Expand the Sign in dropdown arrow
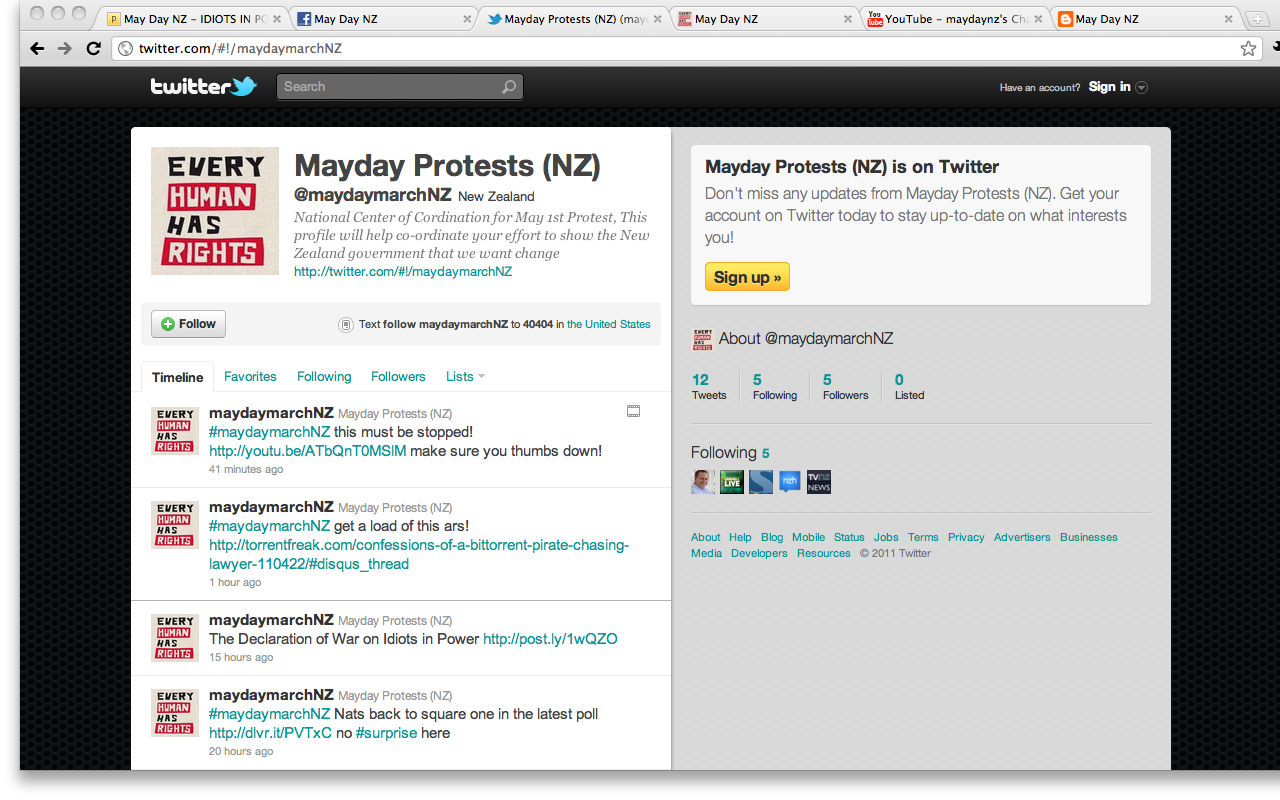1280x800 pixels. pos(1142,87)
